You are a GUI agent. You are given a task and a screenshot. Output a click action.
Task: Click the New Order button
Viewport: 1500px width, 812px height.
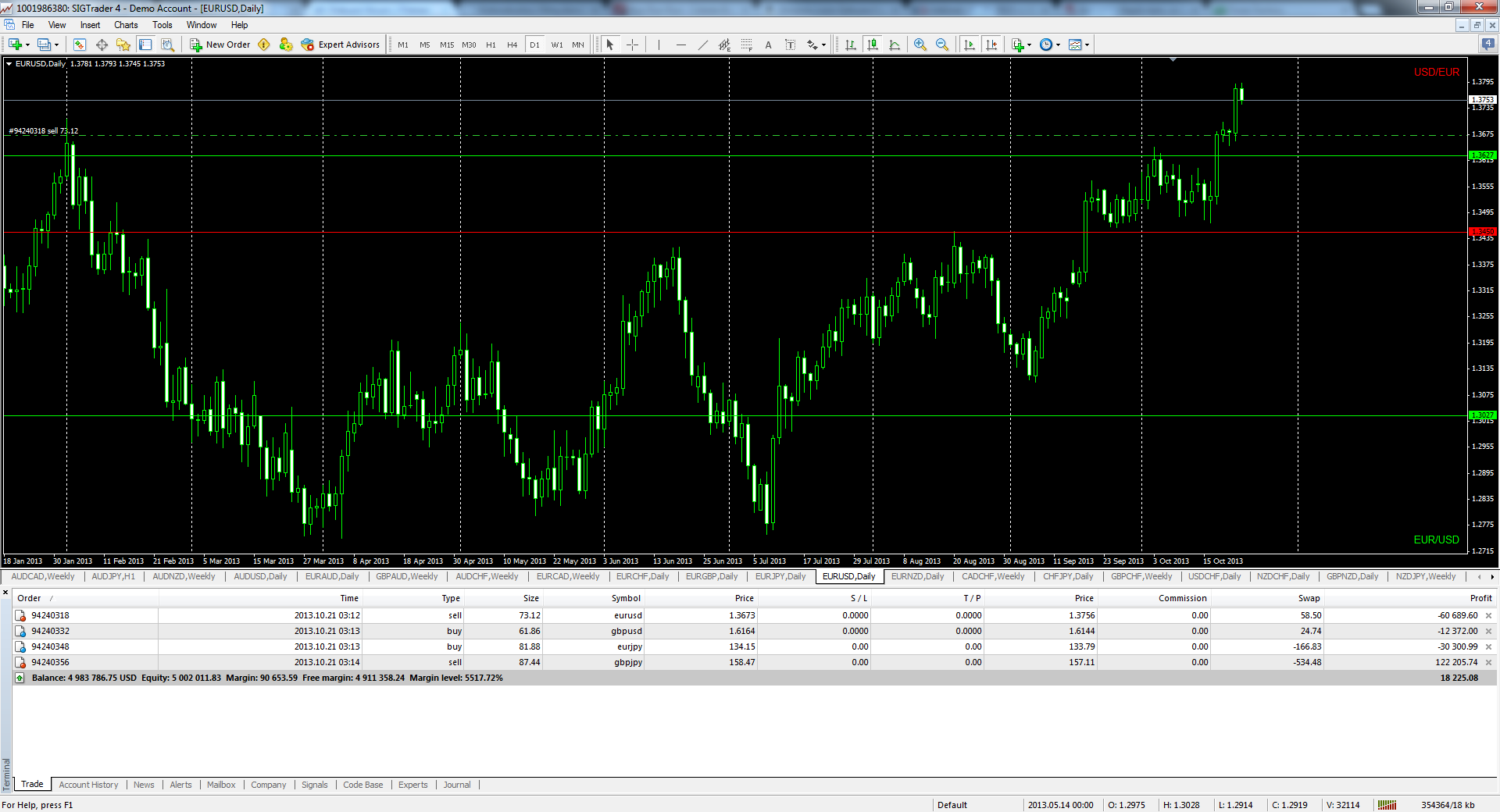coord(220,45)
